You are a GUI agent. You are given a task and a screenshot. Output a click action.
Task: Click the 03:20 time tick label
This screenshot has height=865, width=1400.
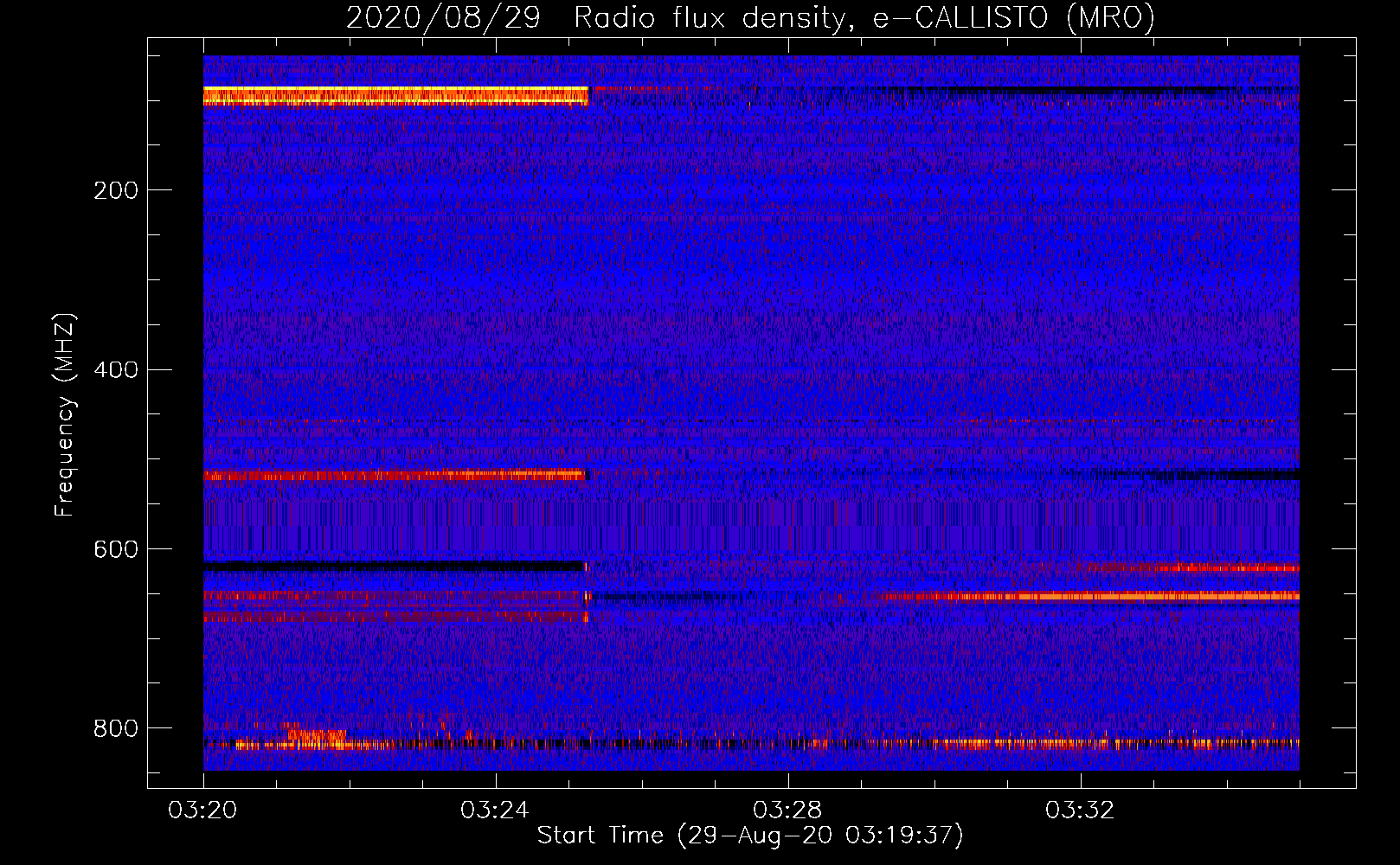[202, 811]
